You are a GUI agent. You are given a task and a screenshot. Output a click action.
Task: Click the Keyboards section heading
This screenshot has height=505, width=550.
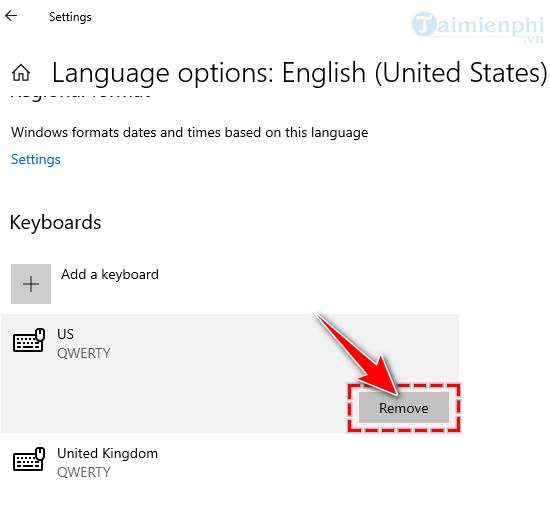(55, 222)
